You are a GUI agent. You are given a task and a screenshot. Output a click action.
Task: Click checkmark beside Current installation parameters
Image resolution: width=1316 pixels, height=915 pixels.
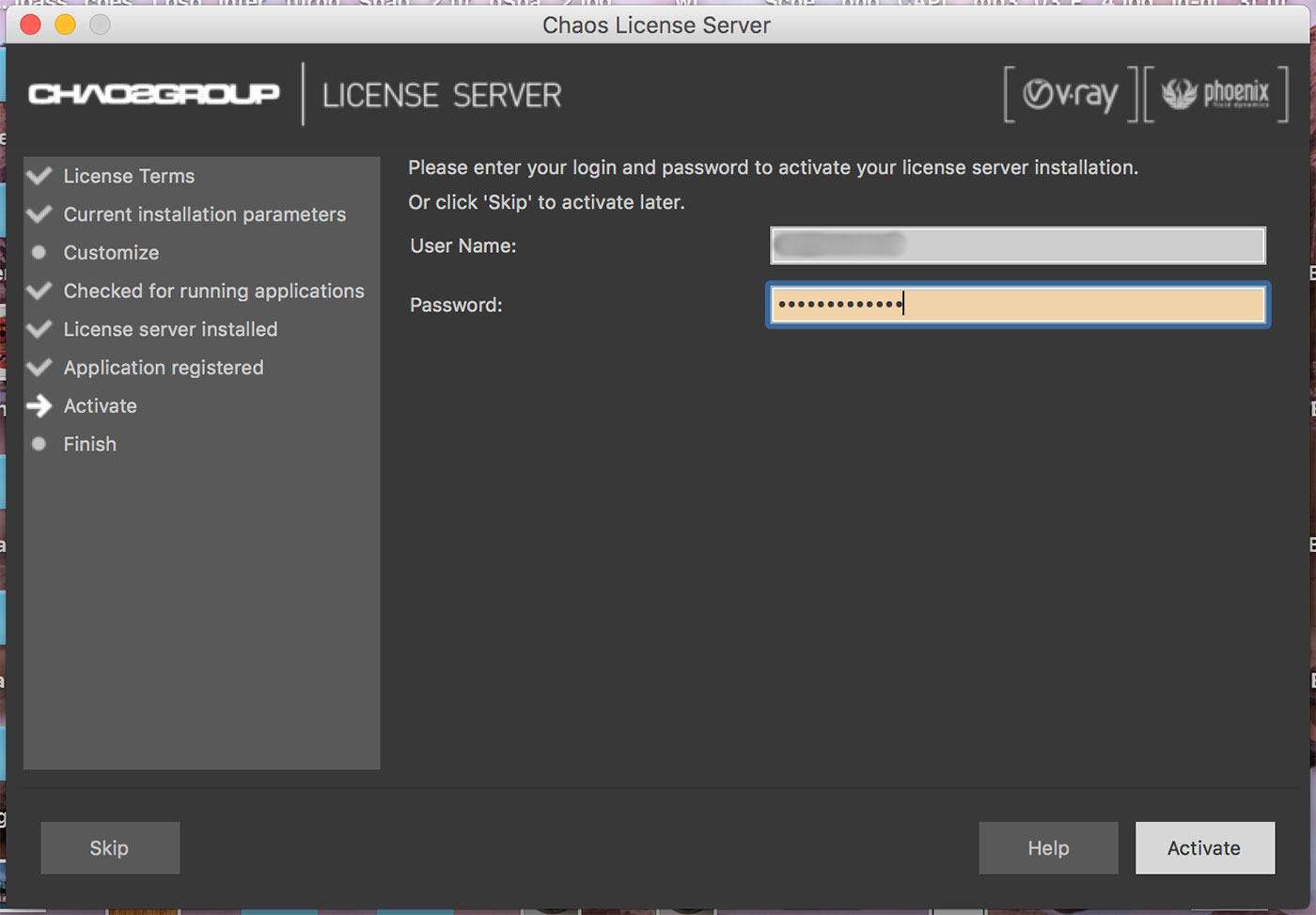click(x=39, y=214)
